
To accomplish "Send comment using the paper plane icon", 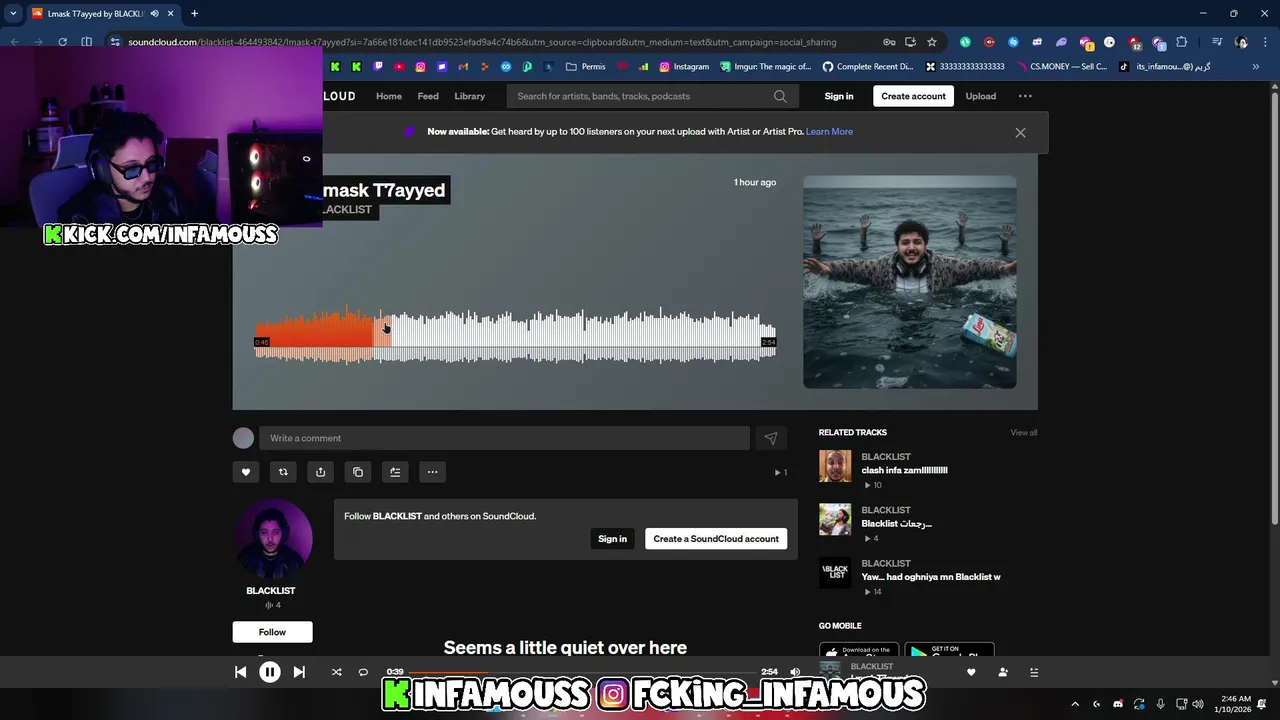I will click(771, 438).
